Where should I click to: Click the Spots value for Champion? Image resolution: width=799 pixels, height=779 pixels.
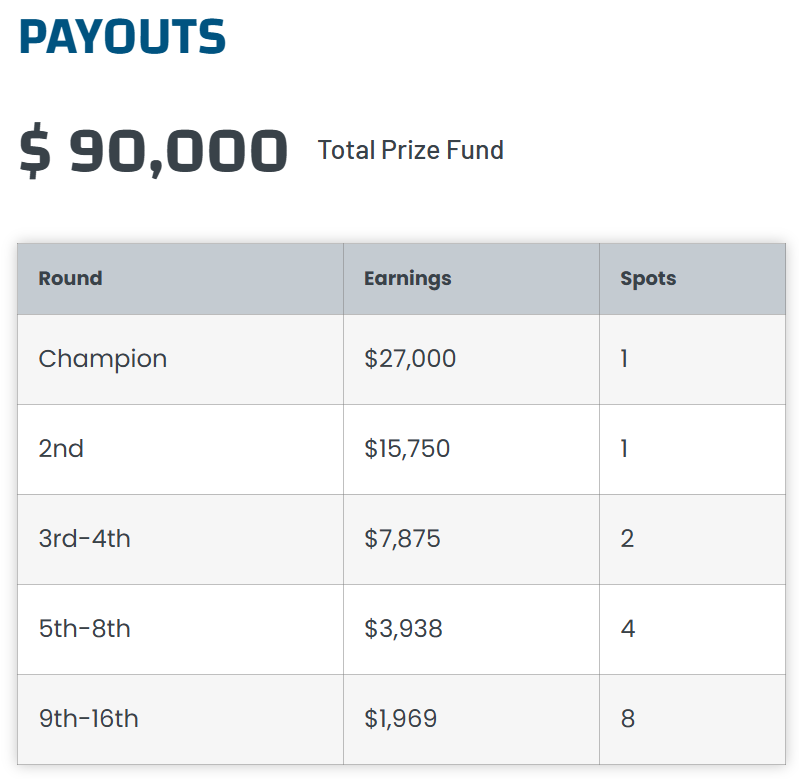[624, 359]
